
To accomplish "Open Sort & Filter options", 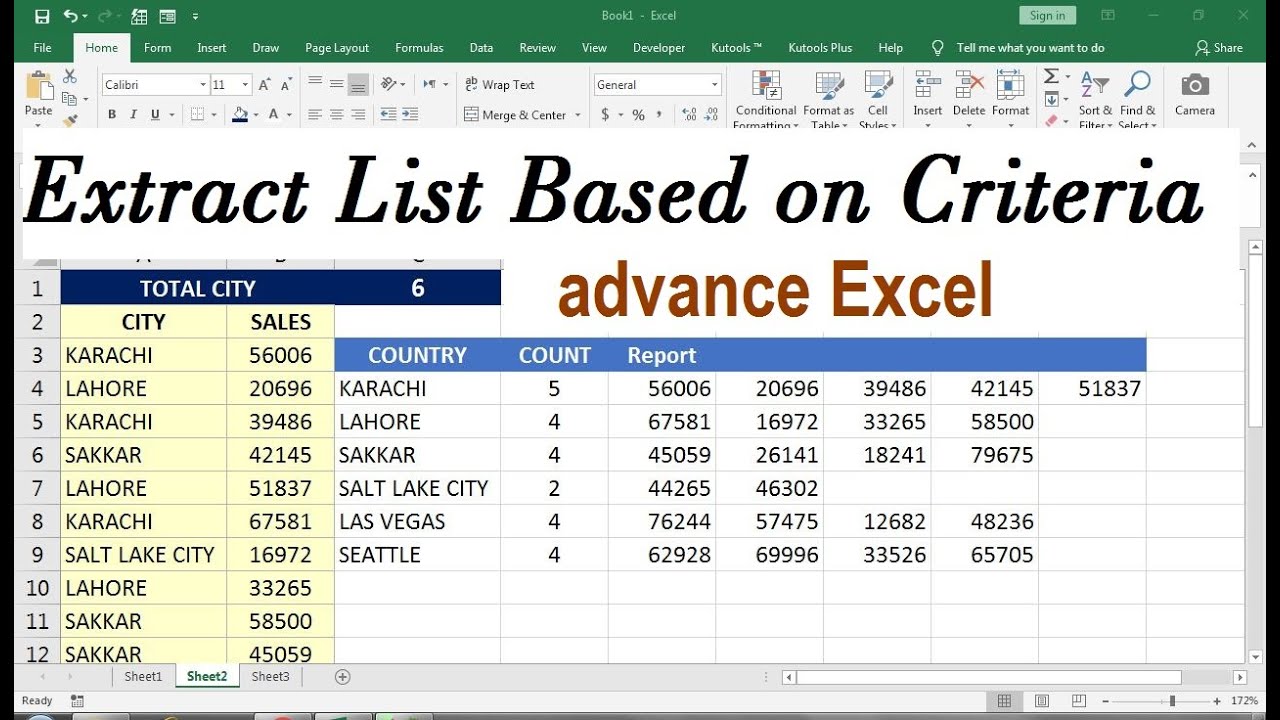I will pos(1095,99).
